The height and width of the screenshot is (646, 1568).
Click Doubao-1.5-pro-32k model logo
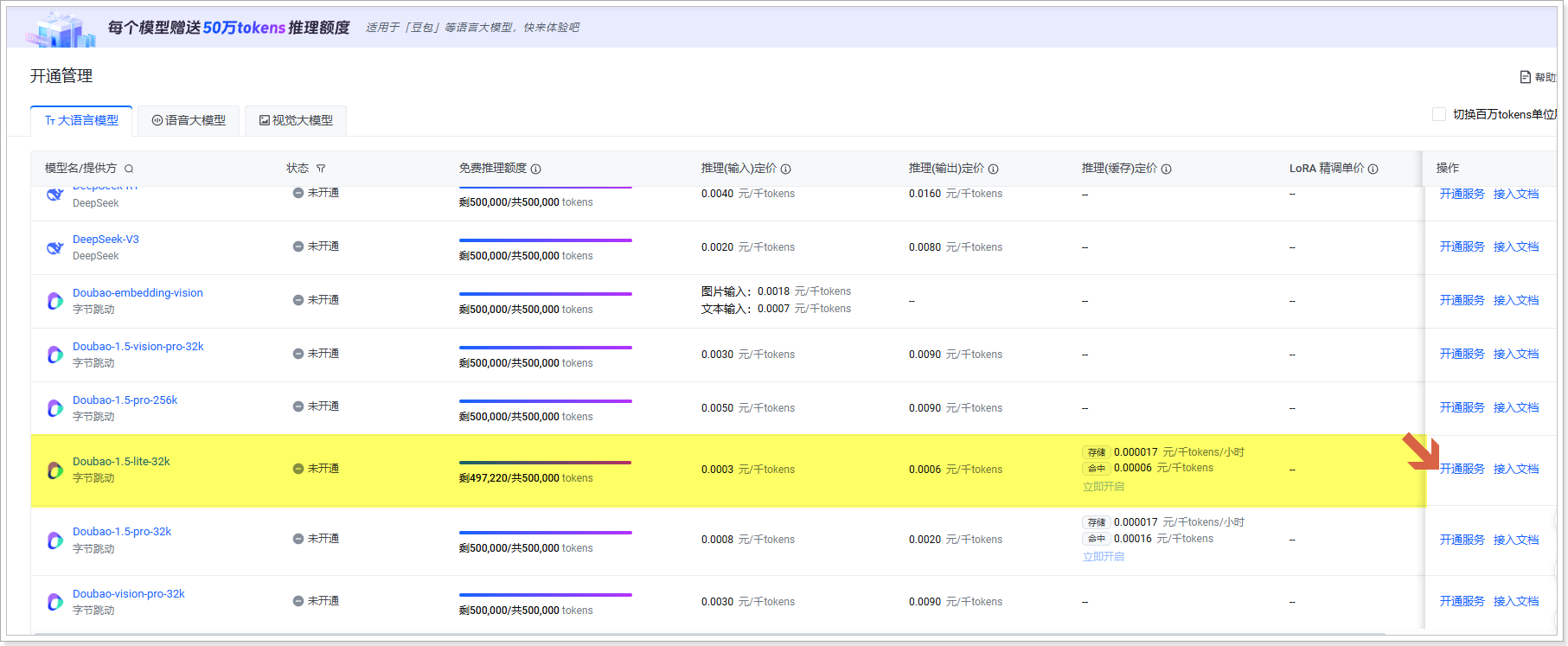[54, 540]
